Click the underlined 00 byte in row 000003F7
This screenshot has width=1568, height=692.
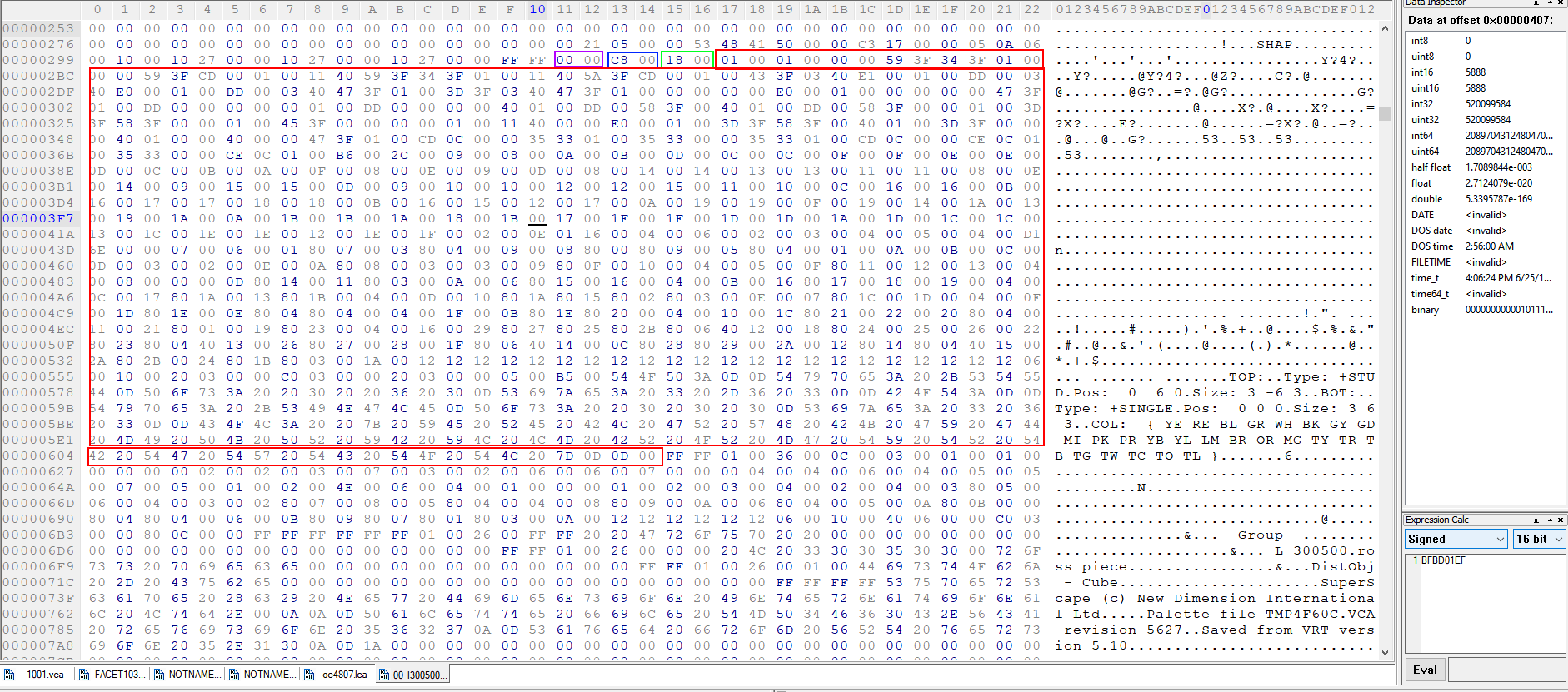(x=537, y=218)
